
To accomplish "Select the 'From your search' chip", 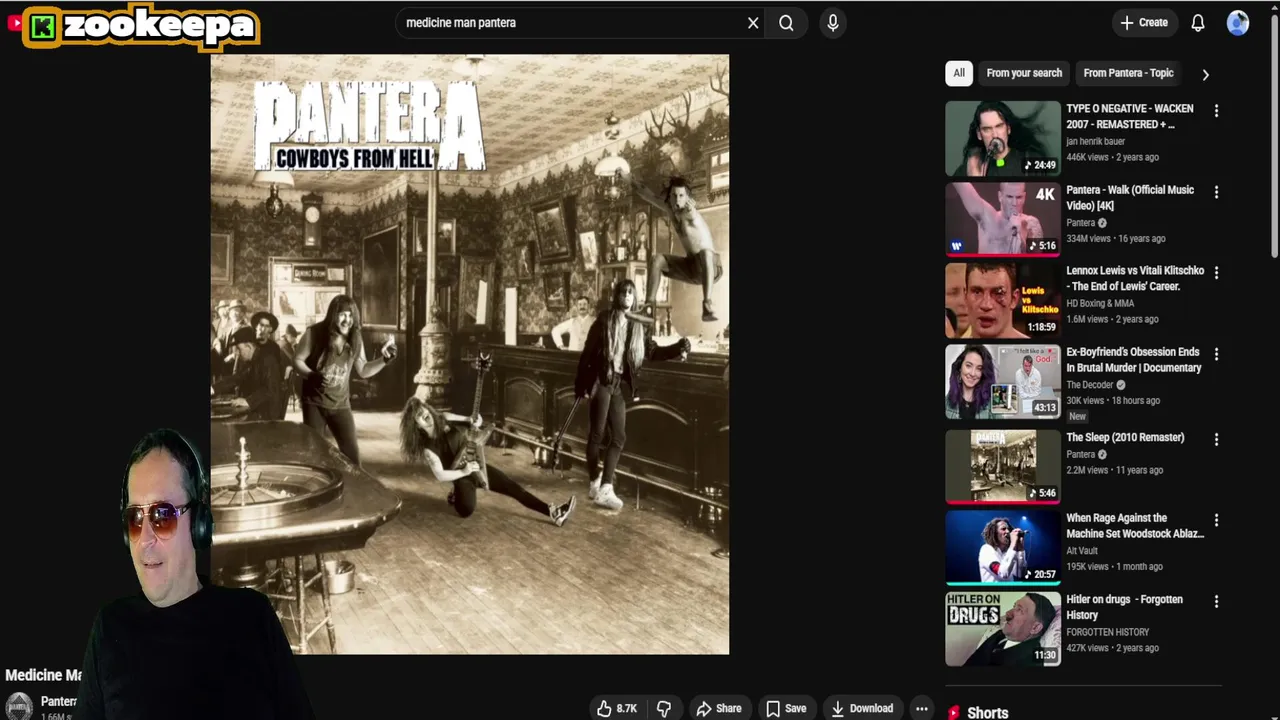I will point(1024,73).
